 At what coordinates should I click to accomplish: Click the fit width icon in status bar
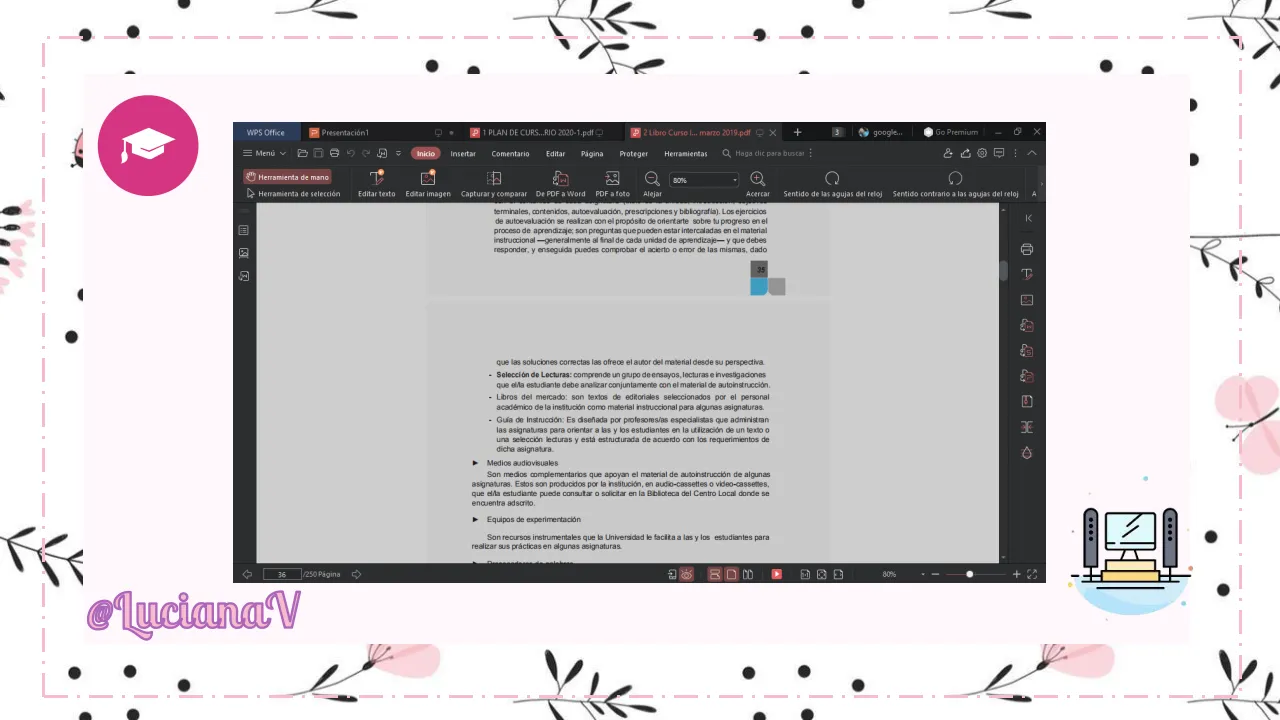838,574
